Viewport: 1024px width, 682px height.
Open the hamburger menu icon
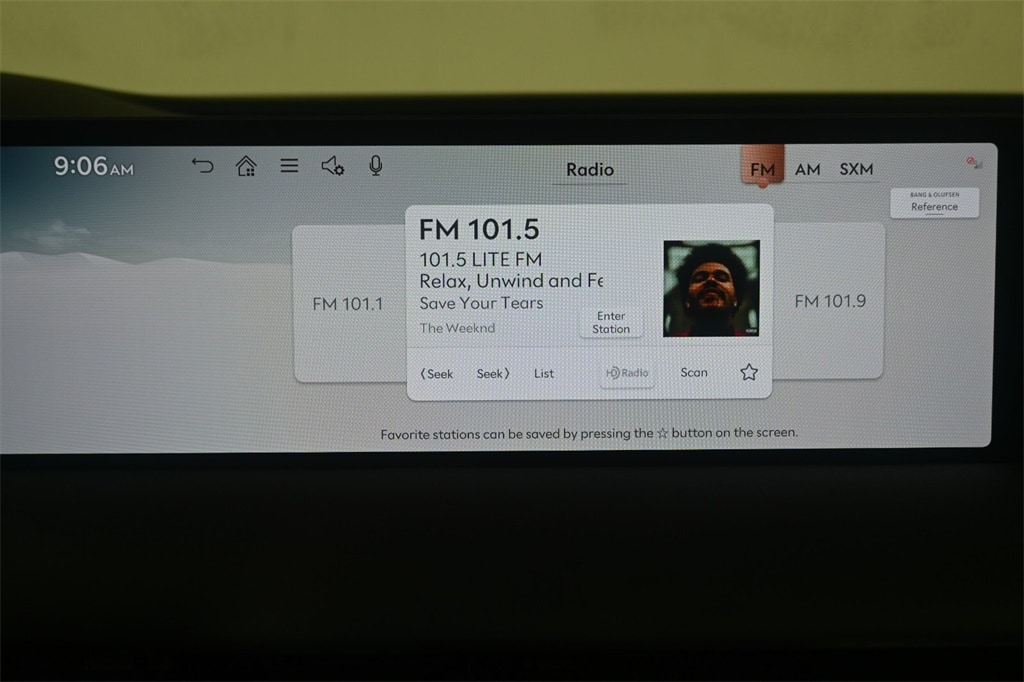(x=289, y=166)
